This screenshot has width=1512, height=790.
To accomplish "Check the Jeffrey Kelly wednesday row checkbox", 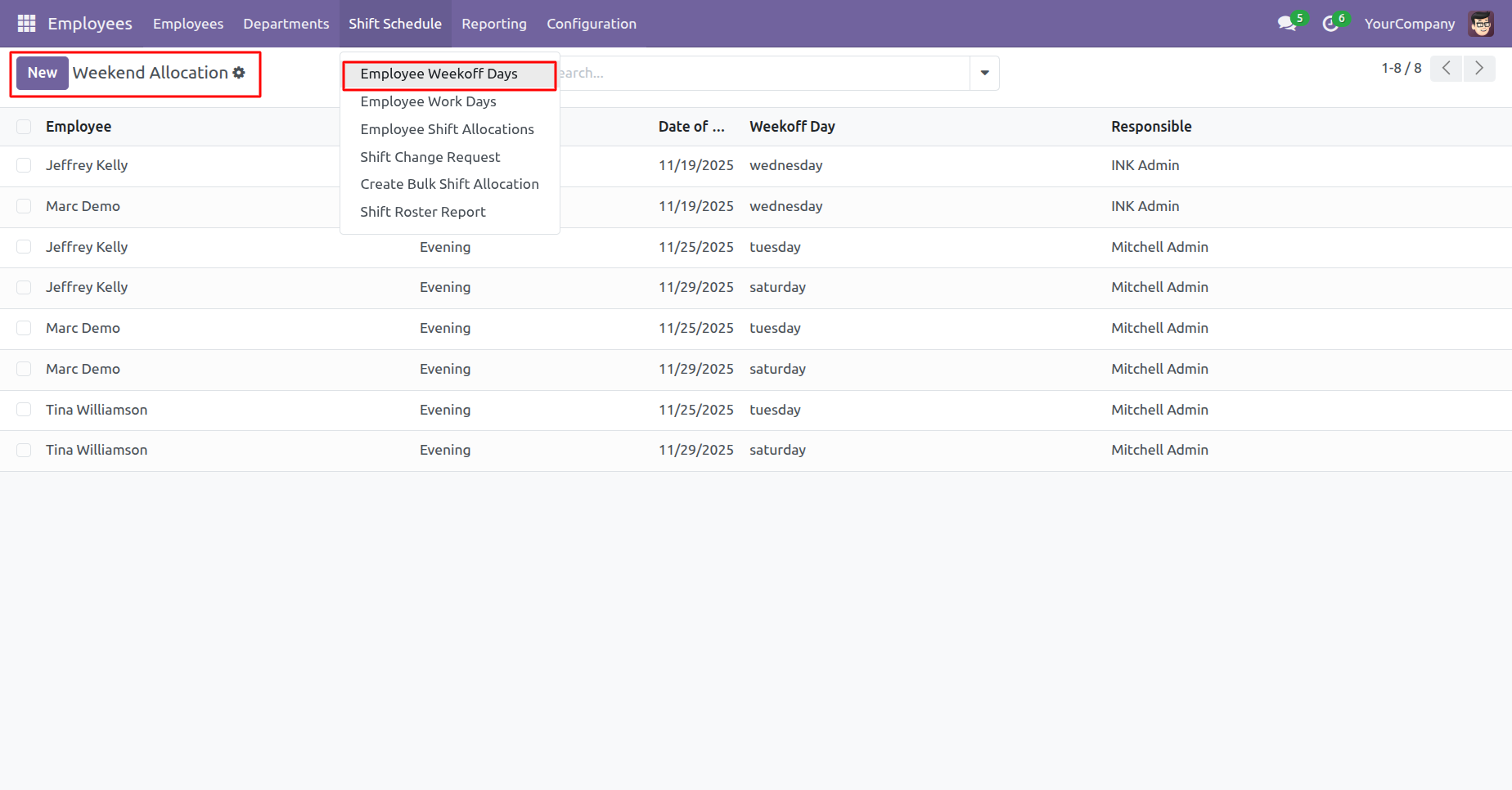I will pos(24,165).
